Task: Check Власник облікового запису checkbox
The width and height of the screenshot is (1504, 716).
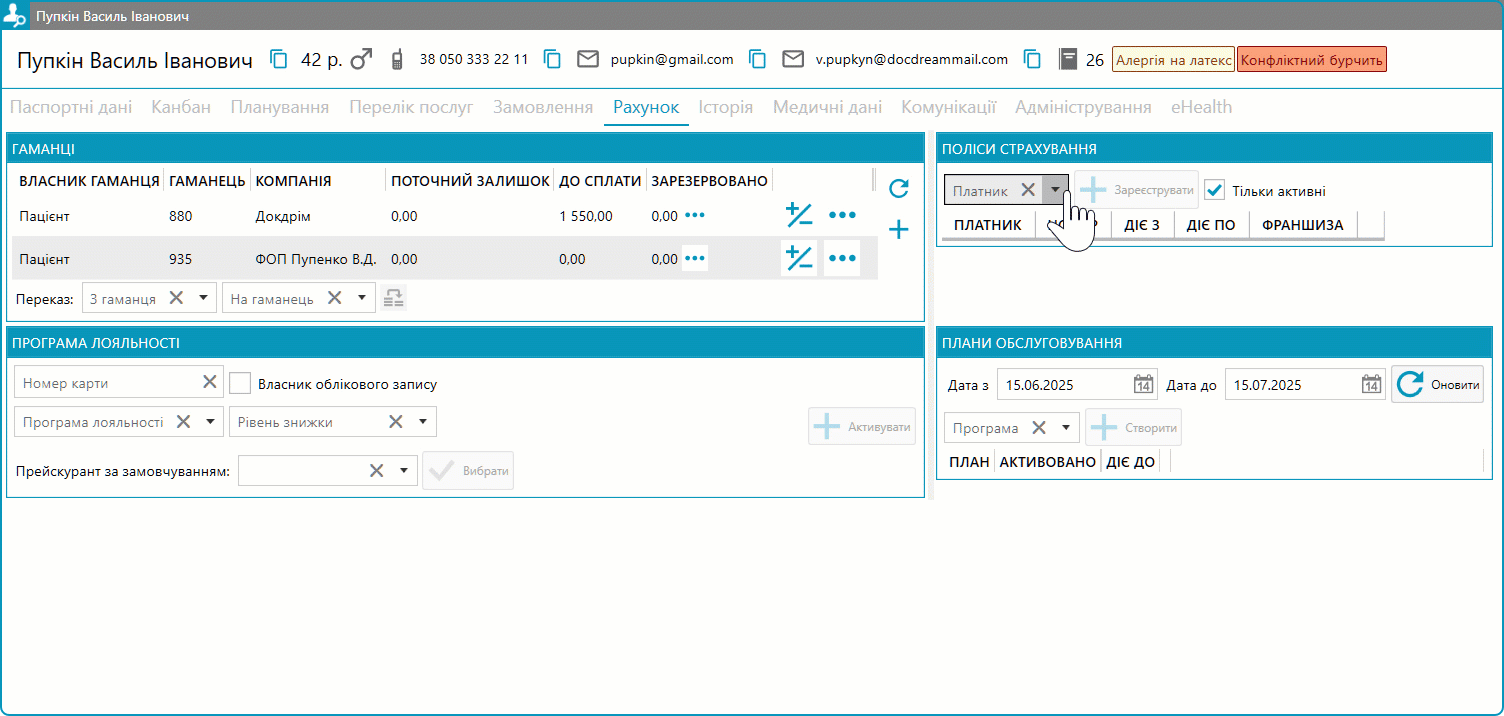Action: pos(240,384)
